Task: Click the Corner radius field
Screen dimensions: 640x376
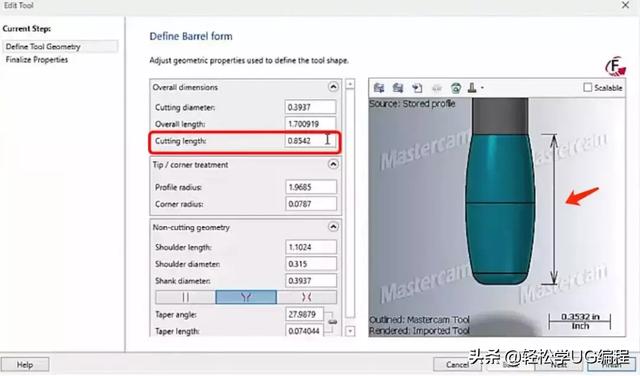Action: pos(311,204)
